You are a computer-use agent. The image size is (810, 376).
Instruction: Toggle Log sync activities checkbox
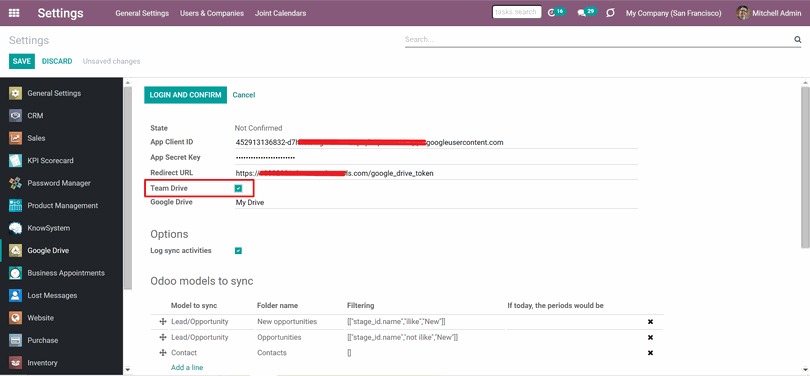[238, 251]
